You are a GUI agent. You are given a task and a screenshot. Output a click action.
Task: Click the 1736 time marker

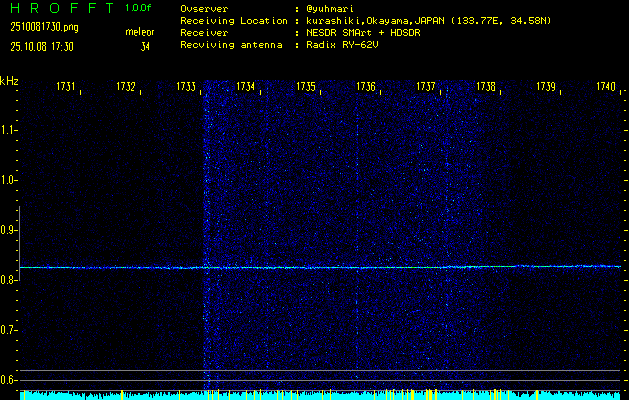[x=366, y=86]
